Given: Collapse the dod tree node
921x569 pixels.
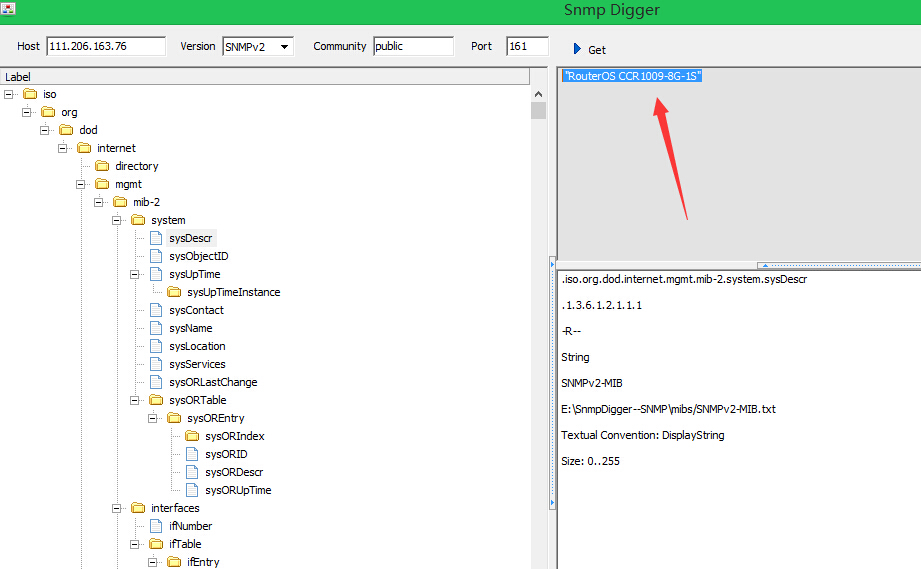Looking at the screenshot, I should [45, 130].
